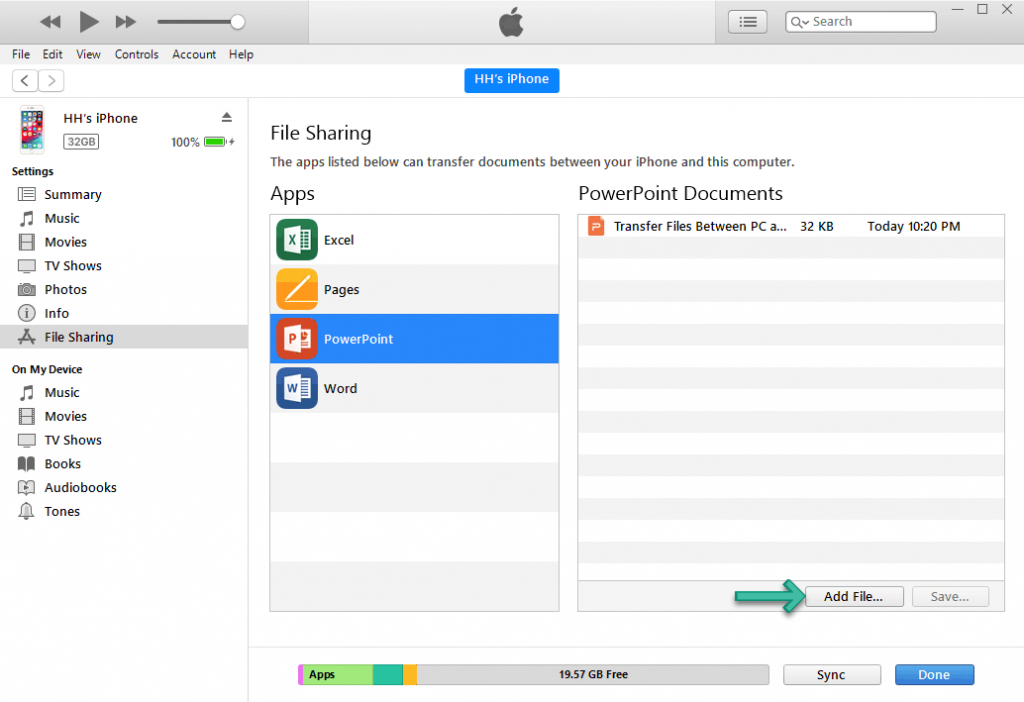Screen dimensions: 1024x702
Task: Click Photos in the Settings sidebar
Action: click(66, 289)
